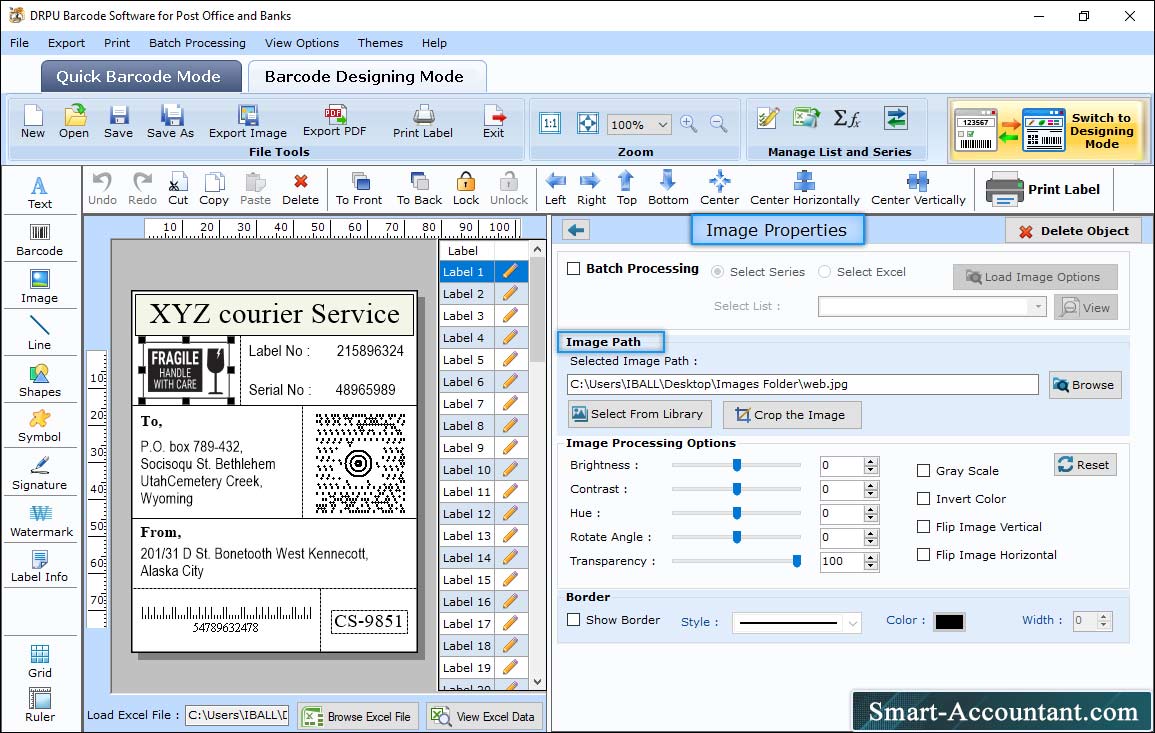Click Print Label in File Tools
Image resolution: width=1155 pixels, height=733 pixels.
click(423, 122)
